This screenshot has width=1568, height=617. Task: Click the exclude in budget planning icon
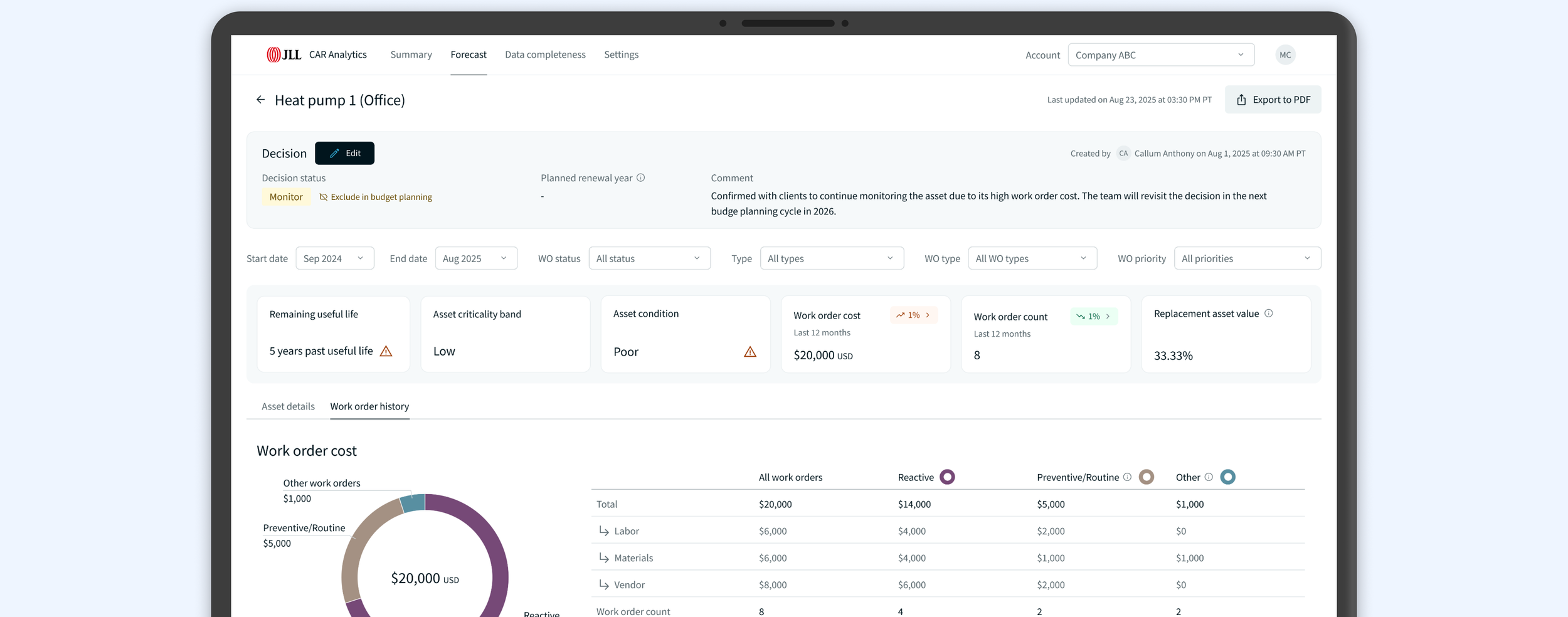coord(324,197)
